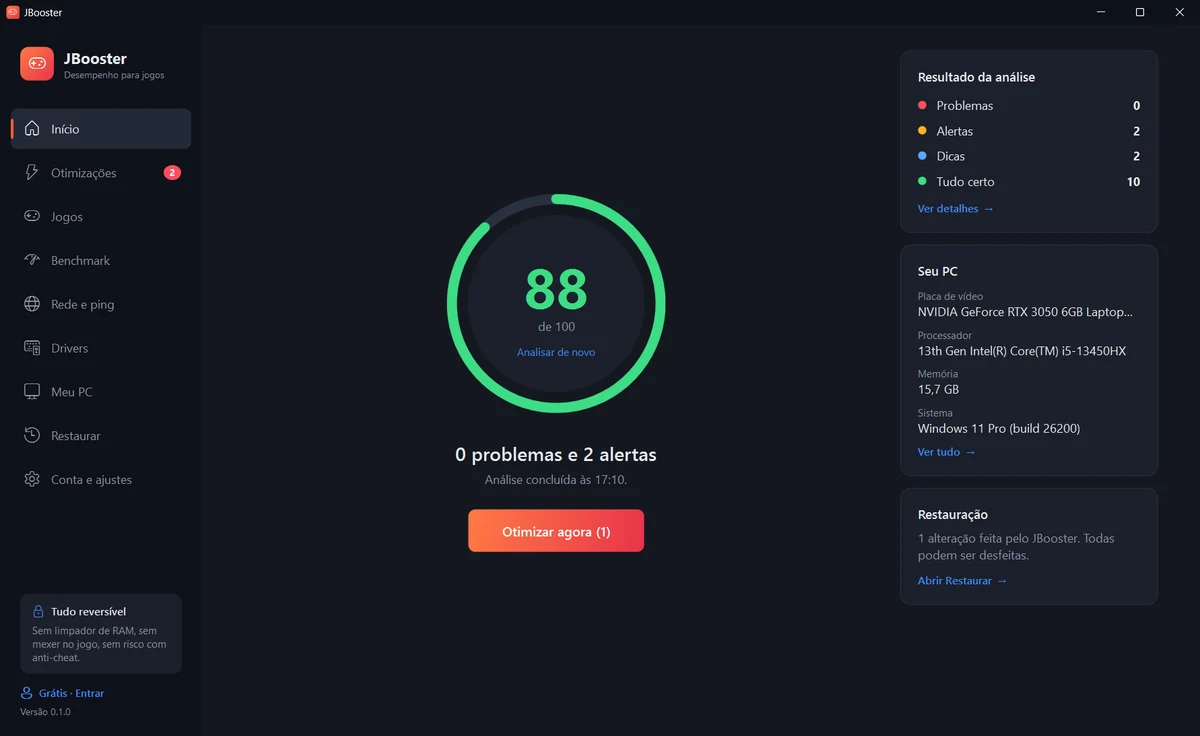Click the Otimizar agora (1) button
The width and height of the screenshot is (1200, 736).
tap(556, 531)
